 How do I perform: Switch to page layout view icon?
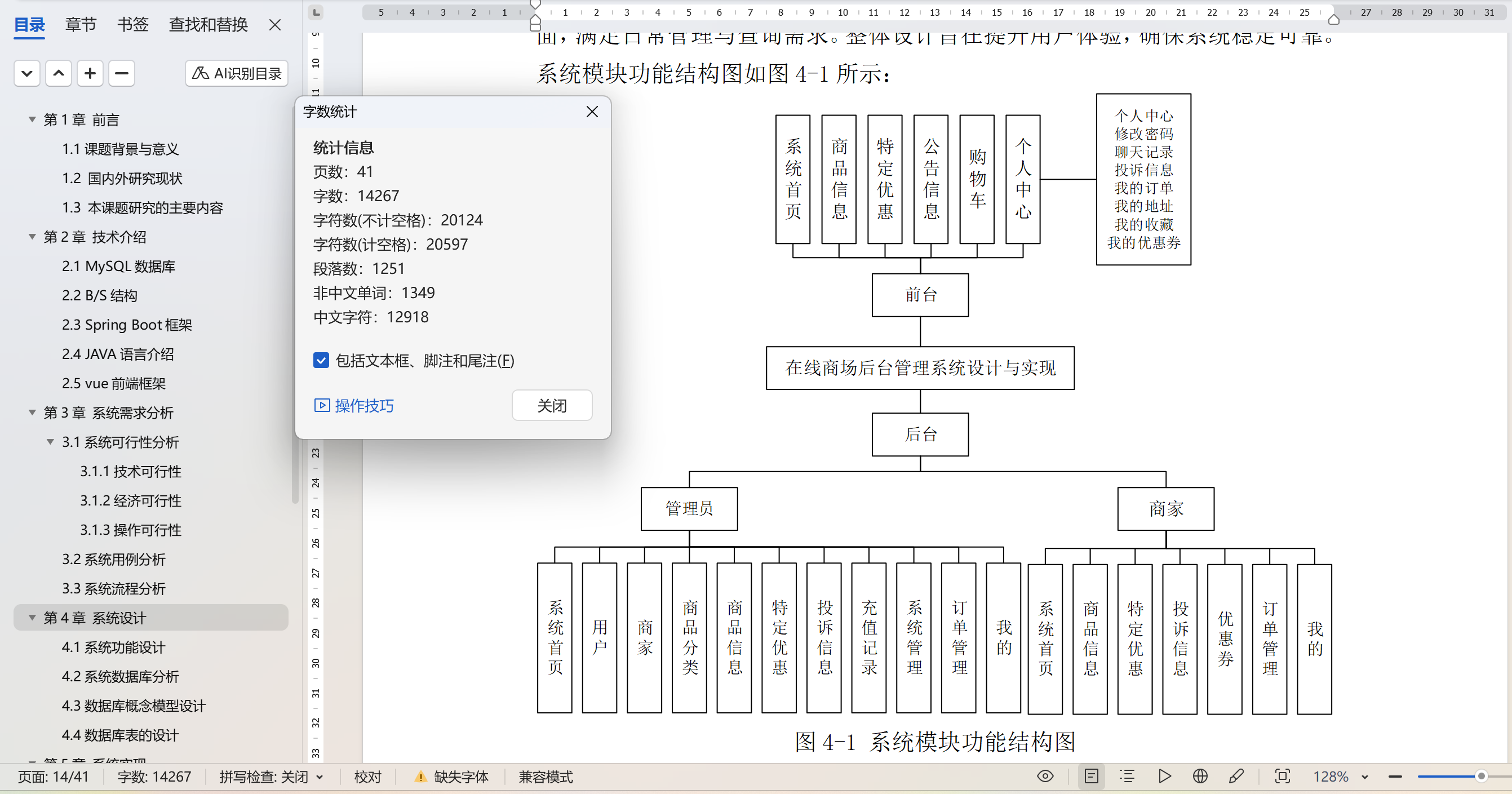1091,777
